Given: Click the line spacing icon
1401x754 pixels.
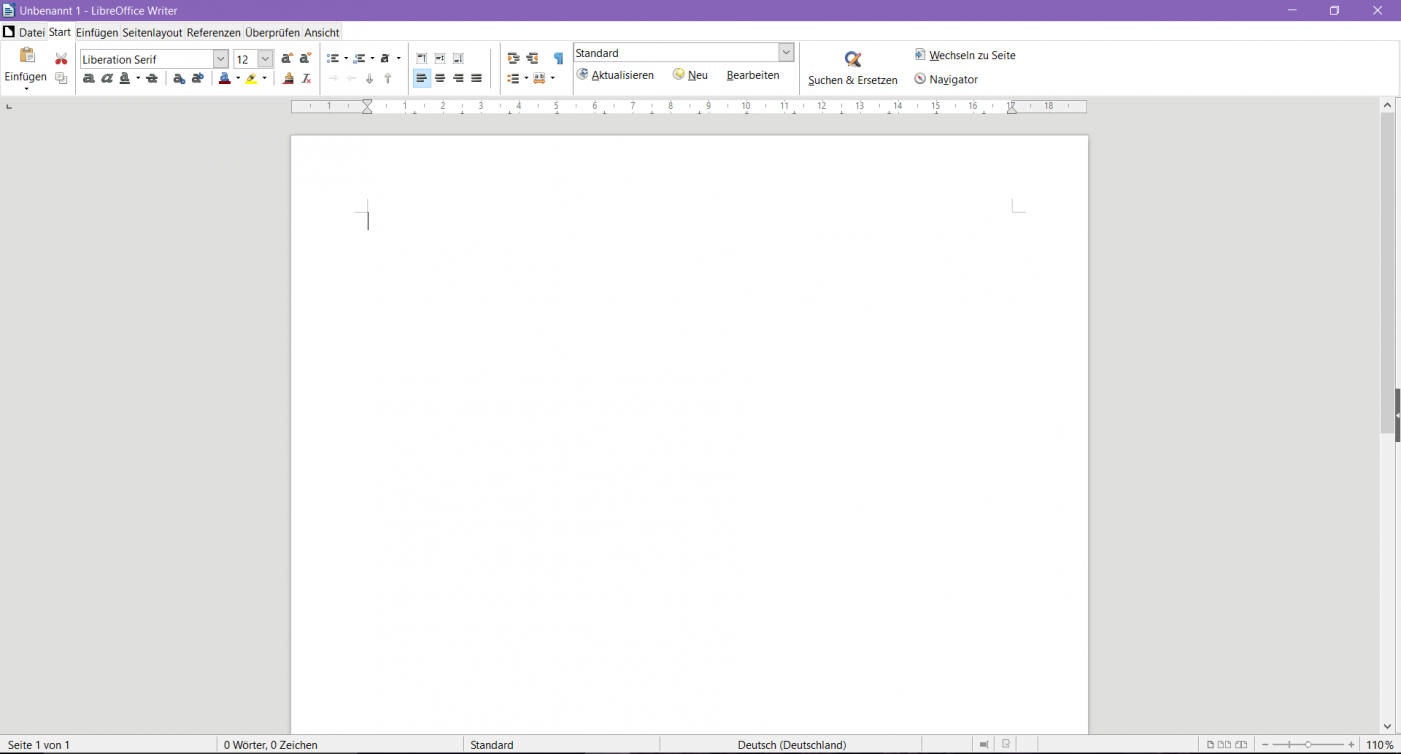Looking at the screenshot, I should coord(513,78).
